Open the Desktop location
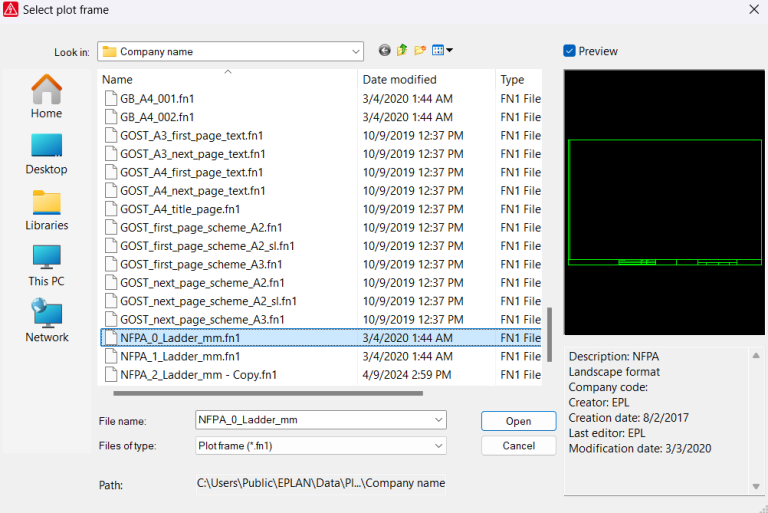 pyautogui.click(x=47, y=154)
